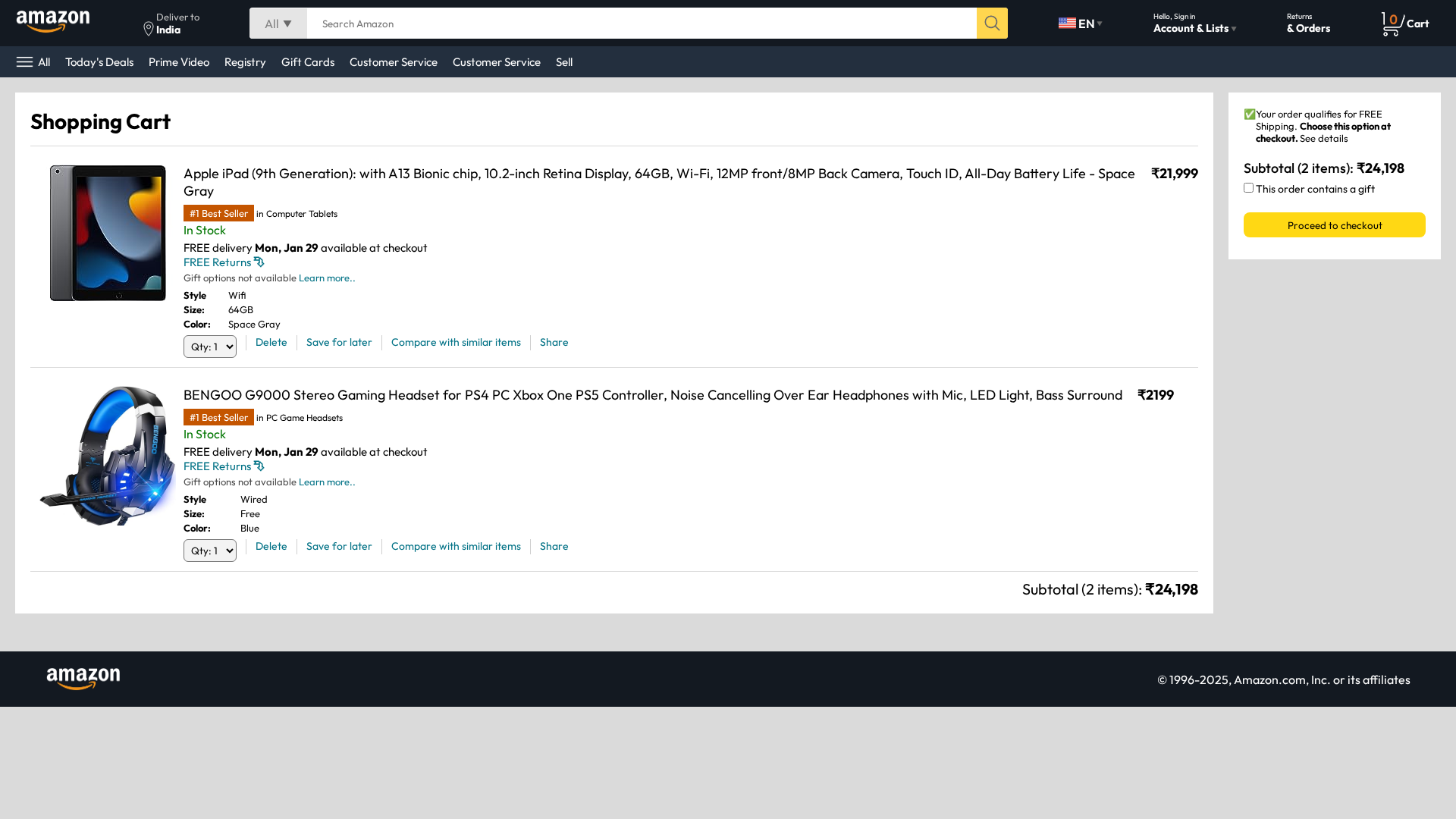Image resolution: width=1456 pixels, height=819 pixels.
Task: Share the BENGOO headset item
Action: click(554, 546)
